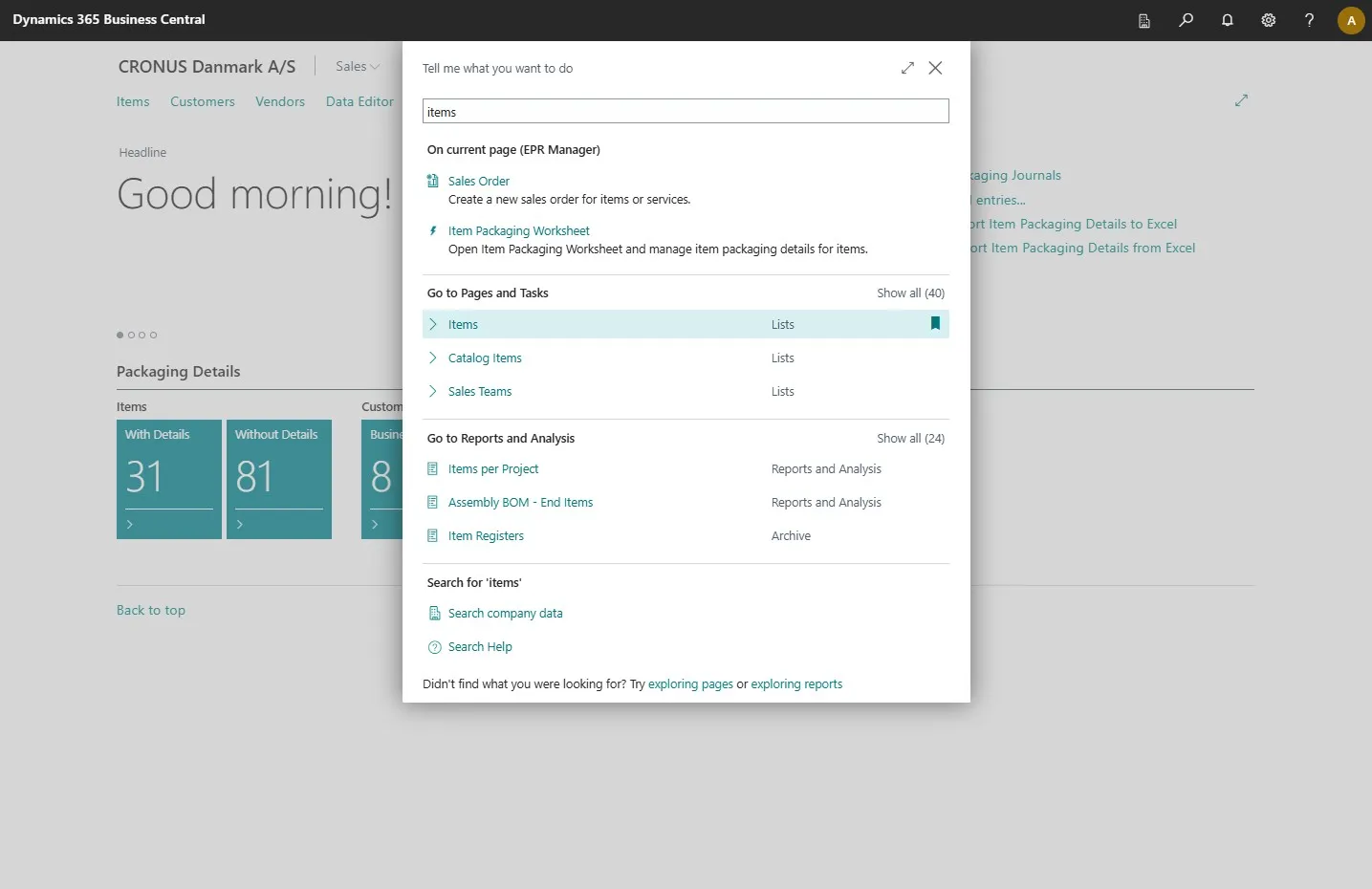Click the Item Packaging Worksheet lightning icon

pyautogui.click(x=433, y=230)
